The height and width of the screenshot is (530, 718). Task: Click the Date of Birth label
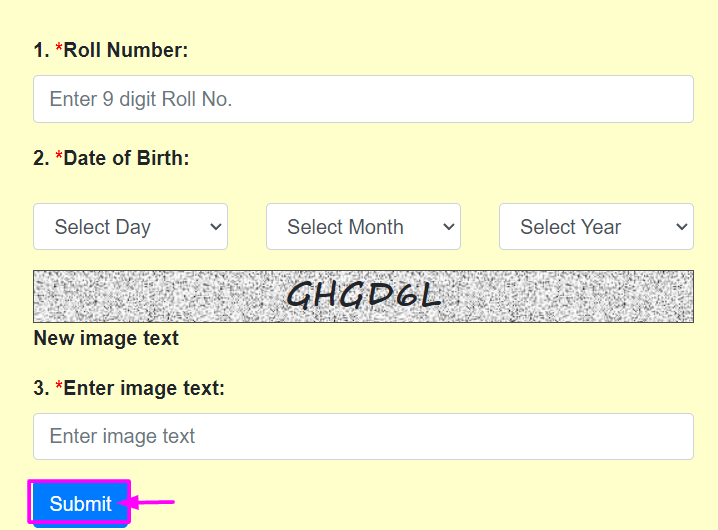pos(126,158)
